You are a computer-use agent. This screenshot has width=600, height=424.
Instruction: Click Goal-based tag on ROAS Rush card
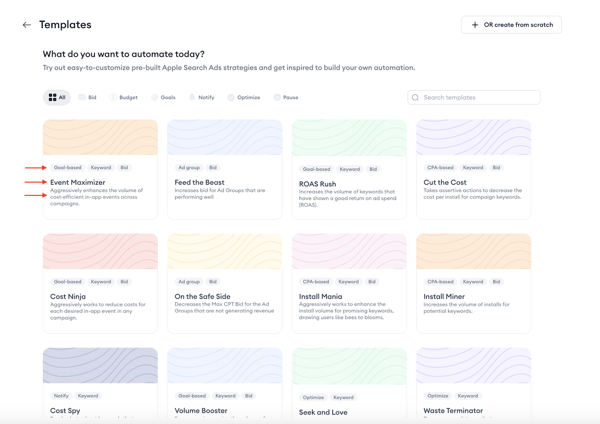(x=316, y=169)
